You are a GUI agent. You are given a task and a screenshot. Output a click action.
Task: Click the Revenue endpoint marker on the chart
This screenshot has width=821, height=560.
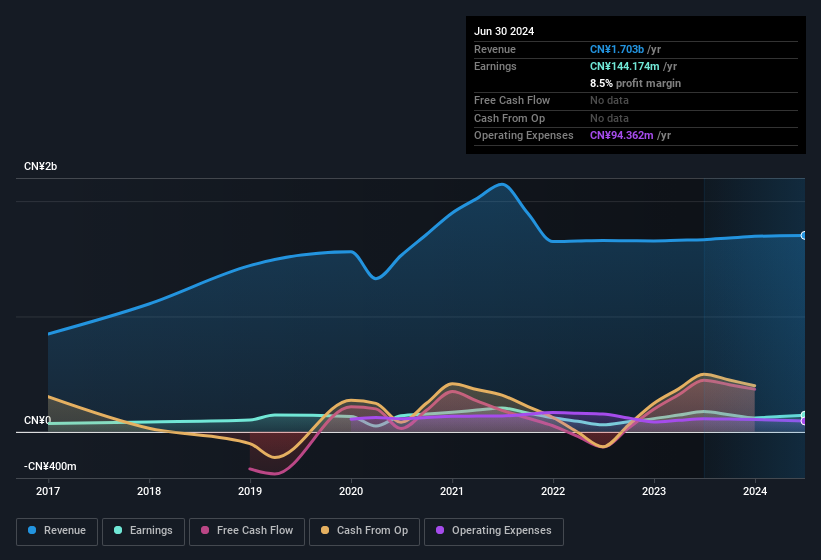point(804,236)
